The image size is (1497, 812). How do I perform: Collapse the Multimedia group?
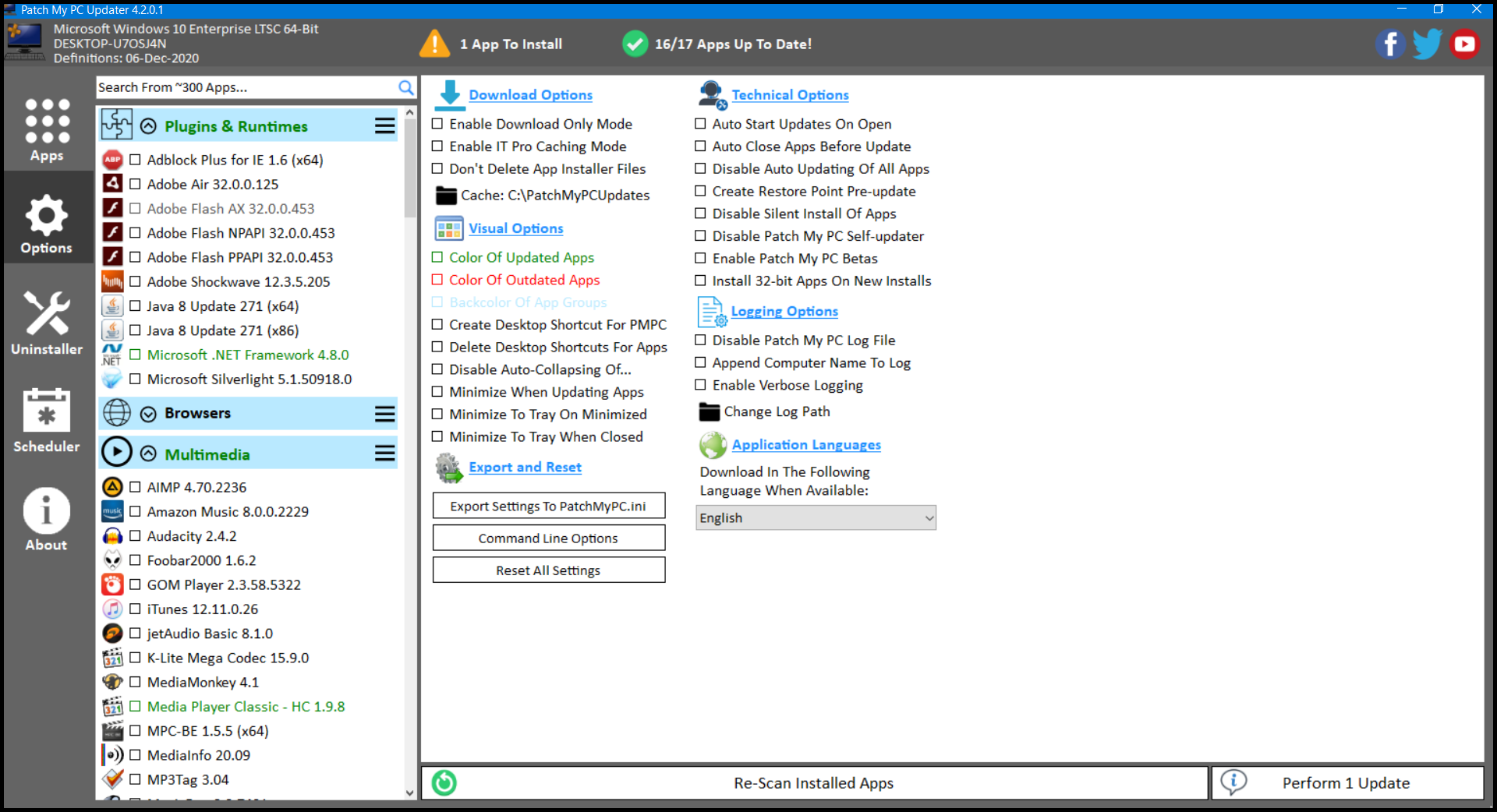click(148, 454)
